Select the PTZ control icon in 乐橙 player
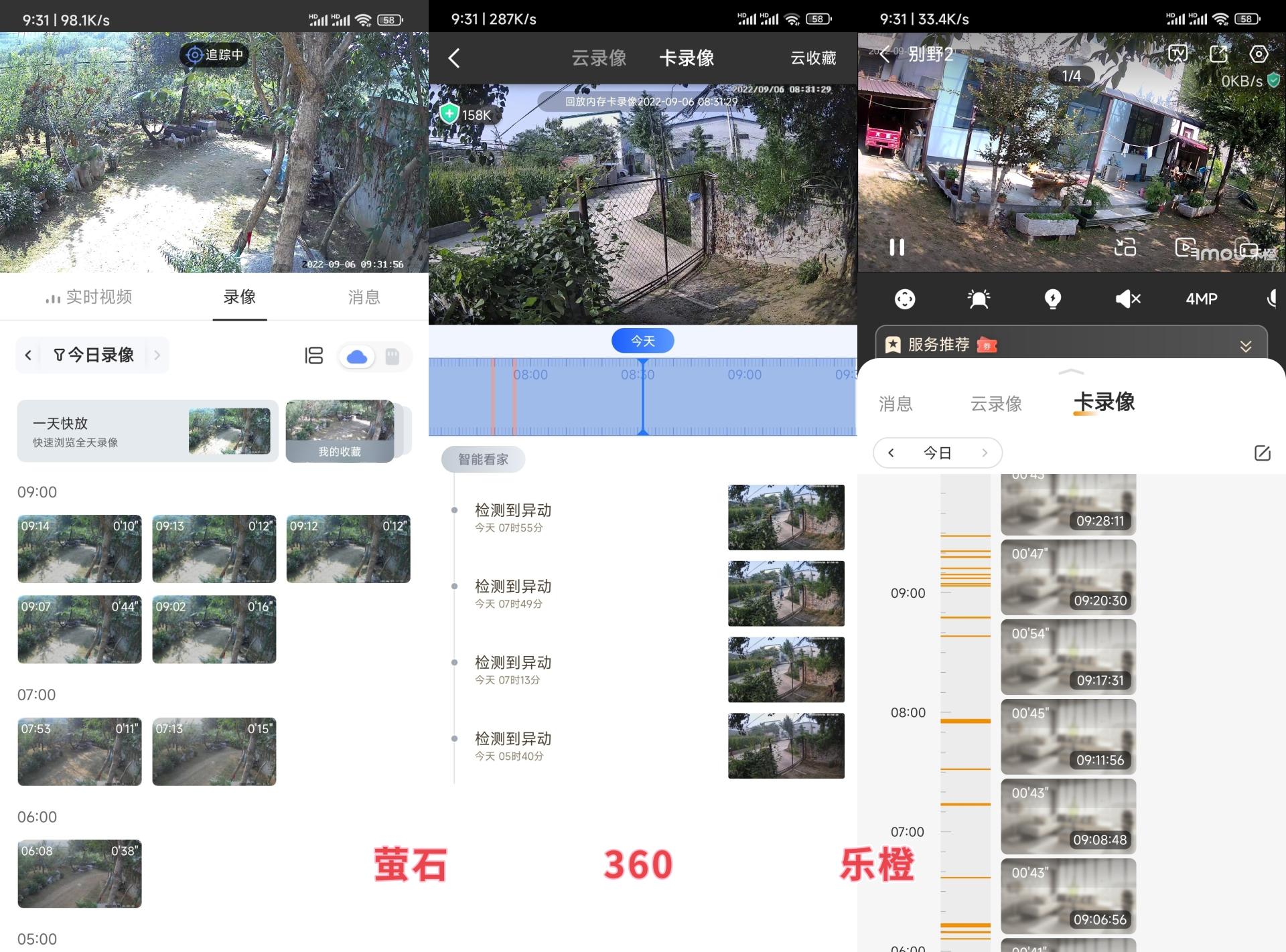The height and width of the screenshot is (952, 1286). tap(906, 299)
